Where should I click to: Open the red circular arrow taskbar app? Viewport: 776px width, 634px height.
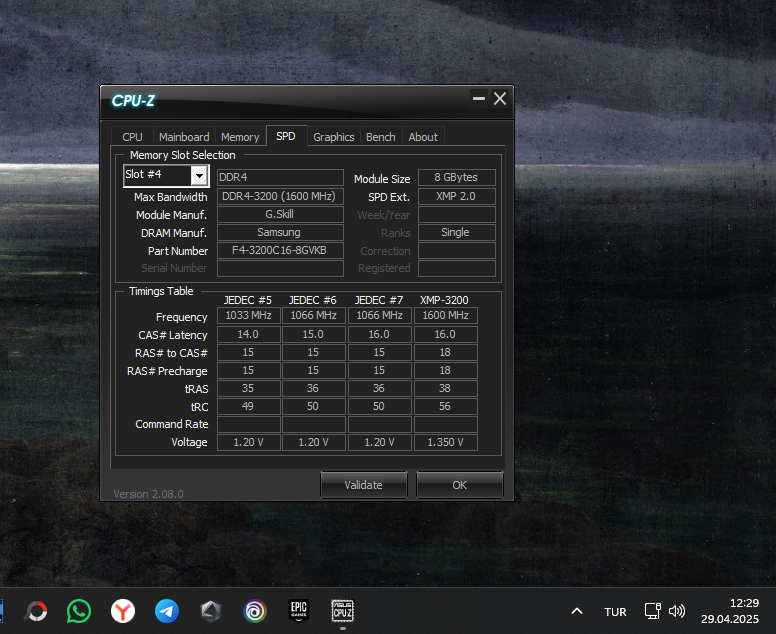coord(36,611)
